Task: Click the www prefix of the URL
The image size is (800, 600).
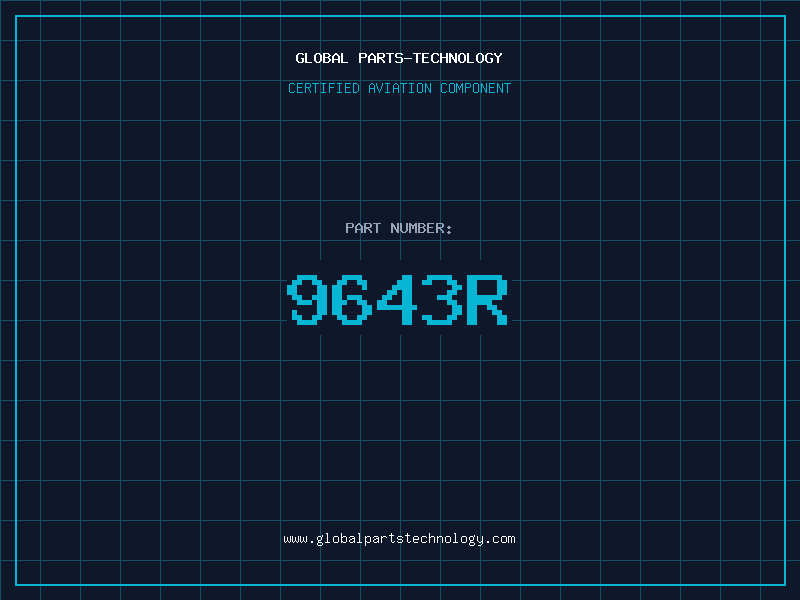Action: (x=295, y=539)
